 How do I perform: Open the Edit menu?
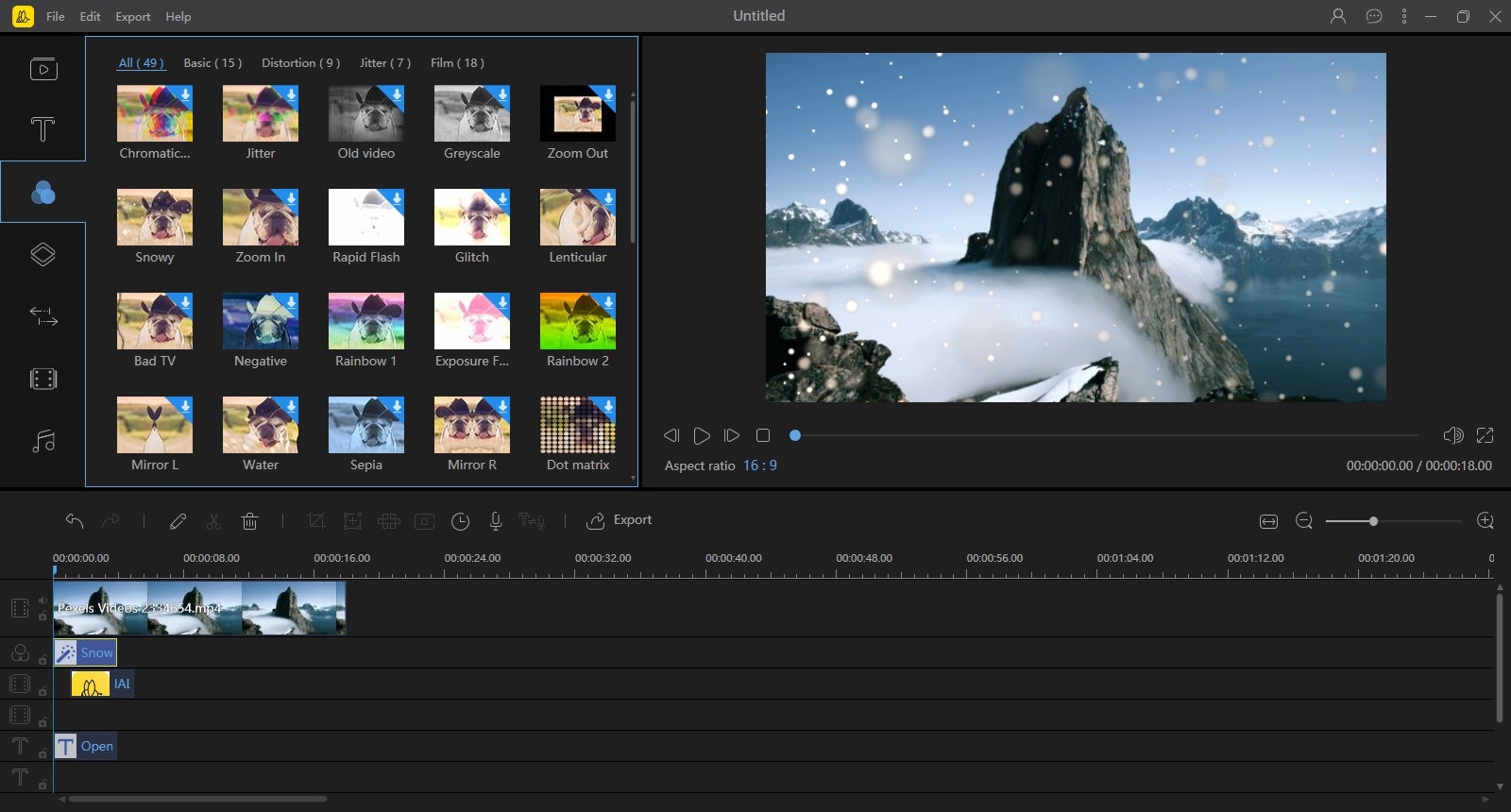click(x=90, y=16)
